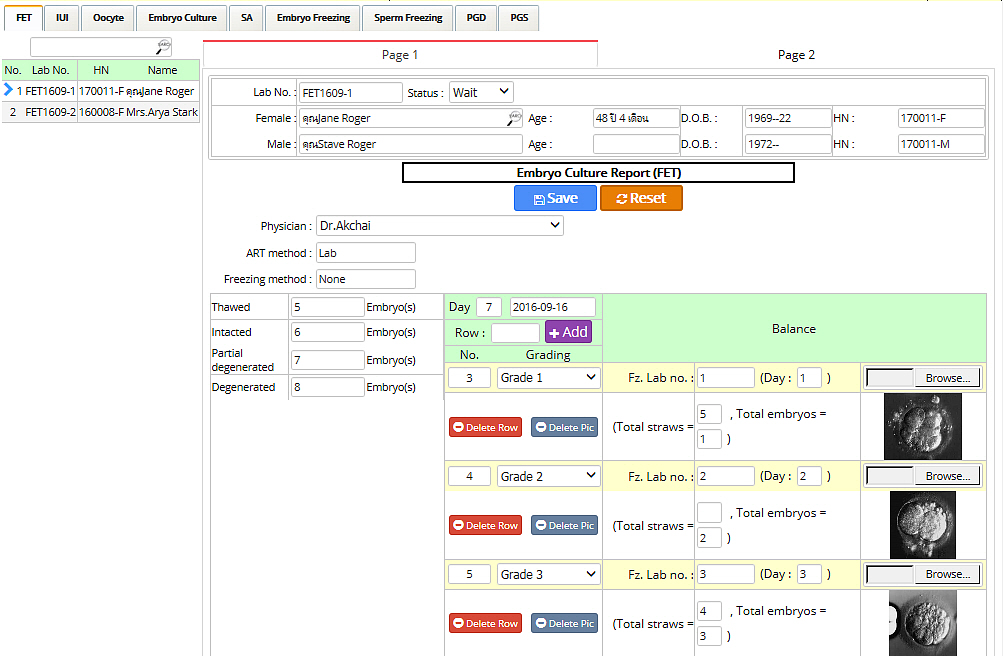Open the PGD tab
This screenshot has height=656, width=1003.
476,18
